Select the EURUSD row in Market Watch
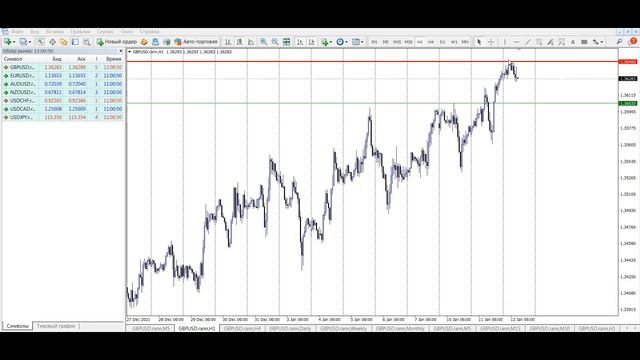This screenshot has width=640, height=360. [x=63, y=76]
